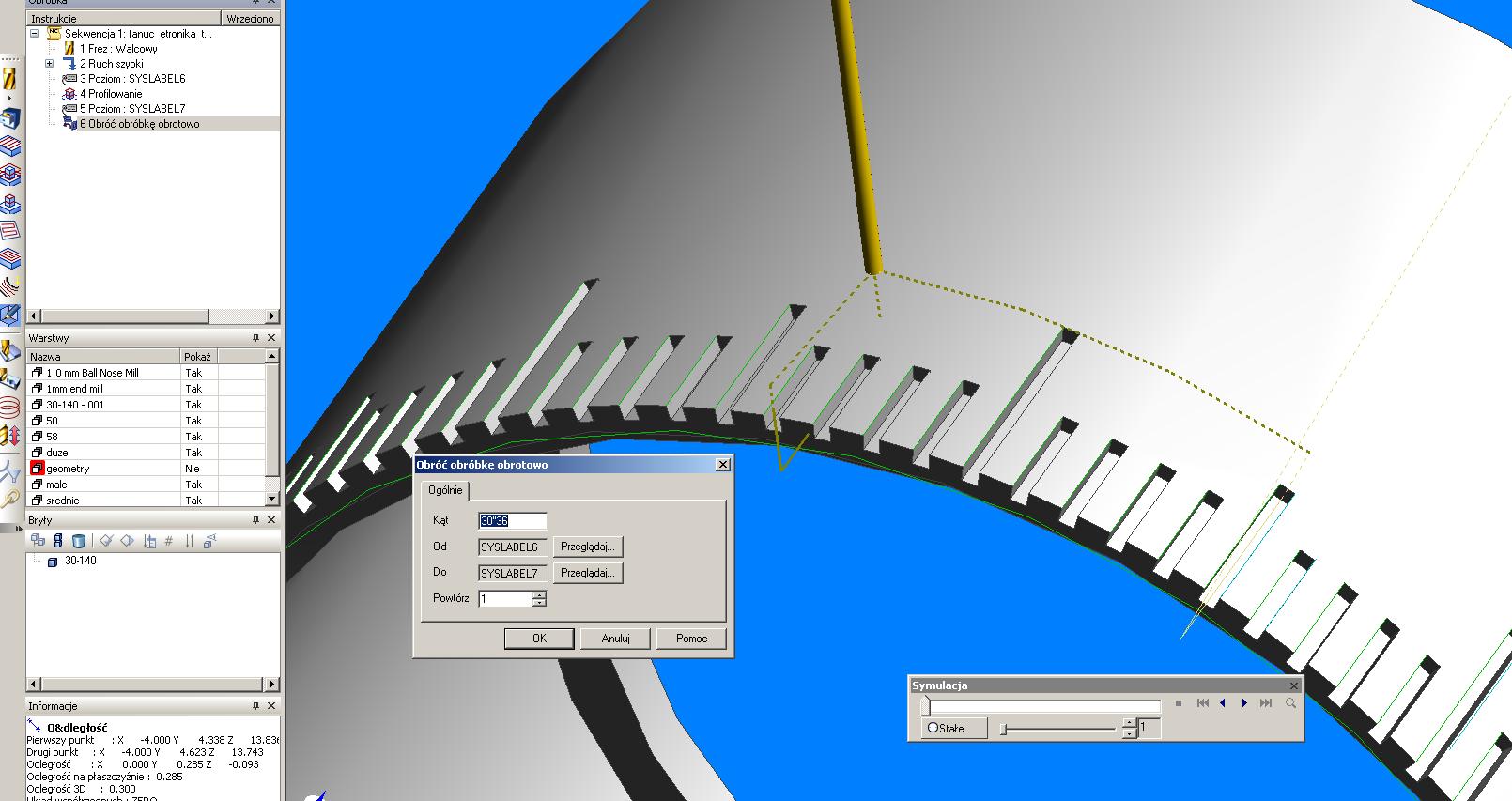This screenshot has height=801, width=1512.
Task: Select the roughing cube-on-lines toolbar icon
Action: pos(9,174)
